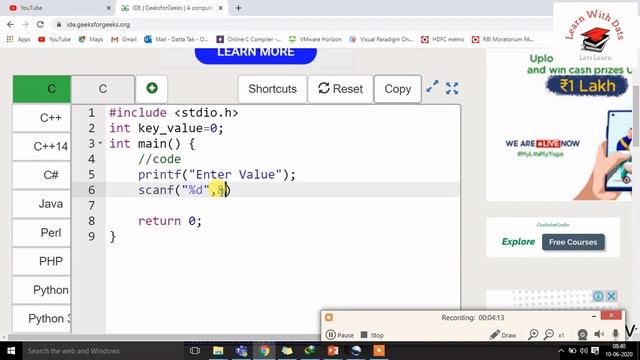Open Task View on the taskbar
The height and width of the screenshot is (360, 640).
[195, 351]
